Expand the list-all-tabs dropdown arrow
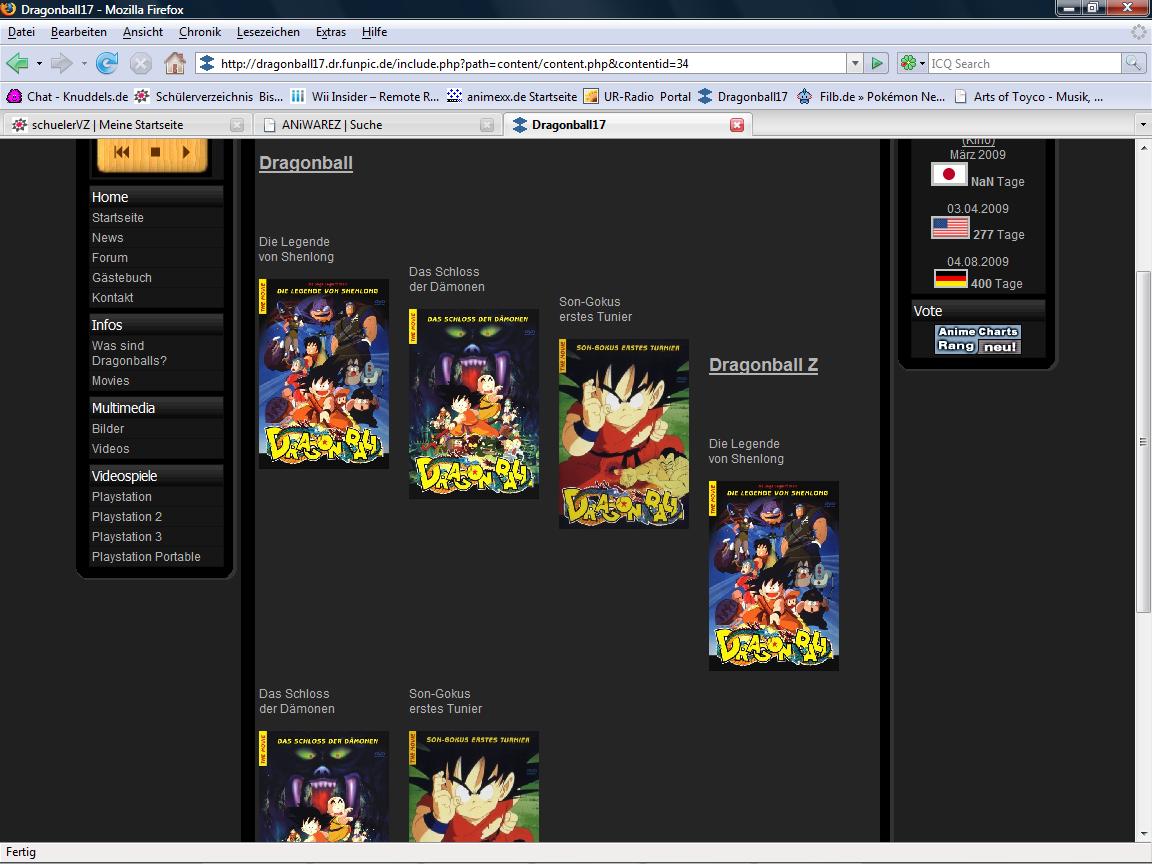Screen dimensions: 1152x864 [x=1143, y=125]
